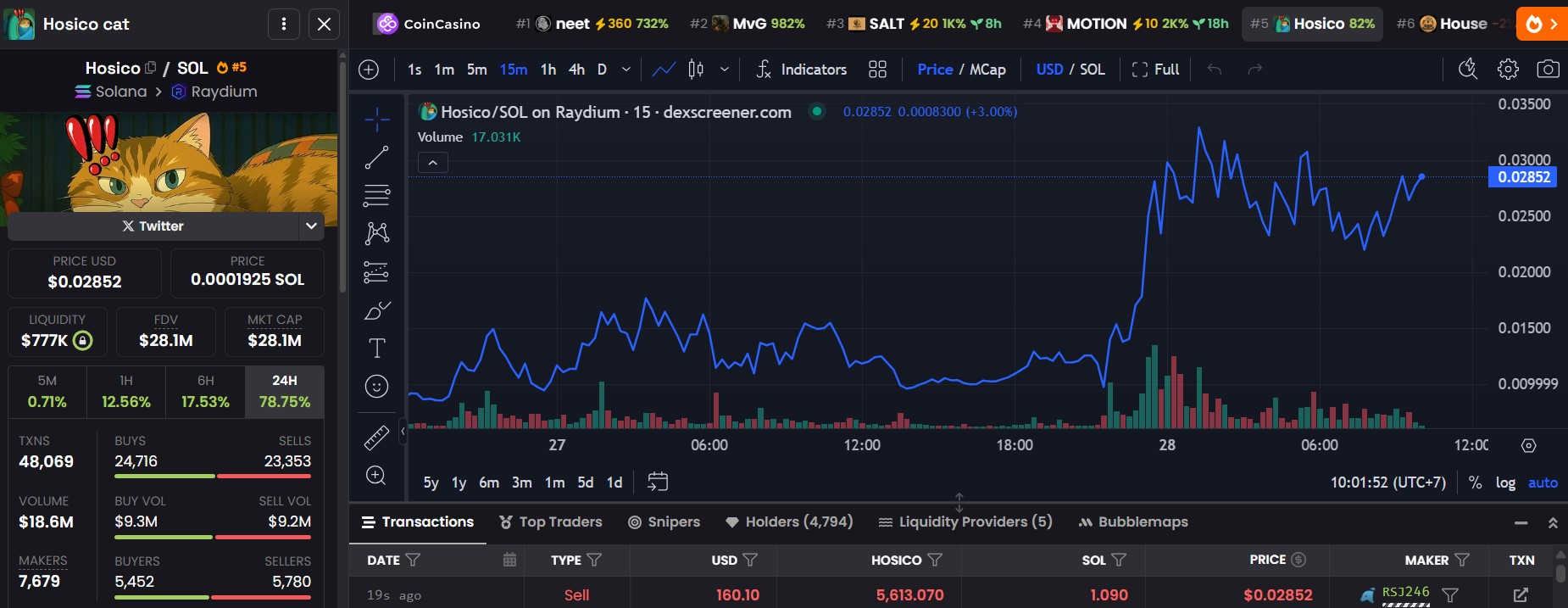
Task: Open the timeframe interval dropdown arrow
Action: (x=626, y=70)
